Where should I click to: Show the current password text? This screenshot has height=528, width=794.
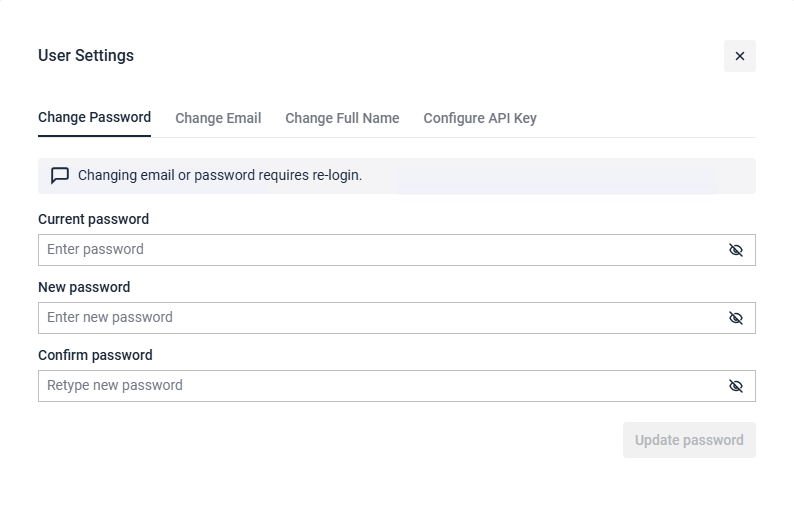tap(736, 250)
